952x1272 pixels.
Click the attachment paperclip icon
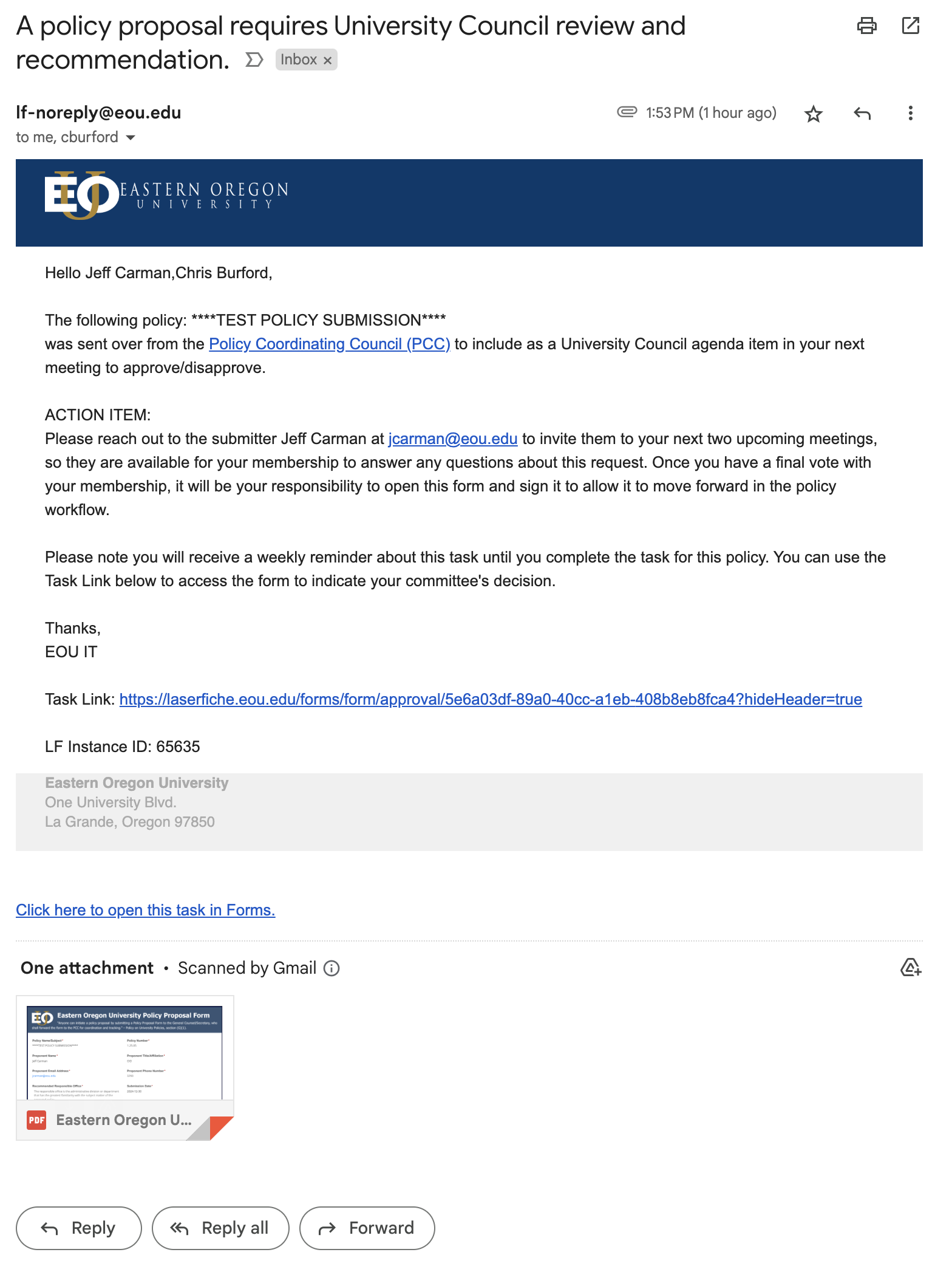pyautogui.click(x=627, y=112)
